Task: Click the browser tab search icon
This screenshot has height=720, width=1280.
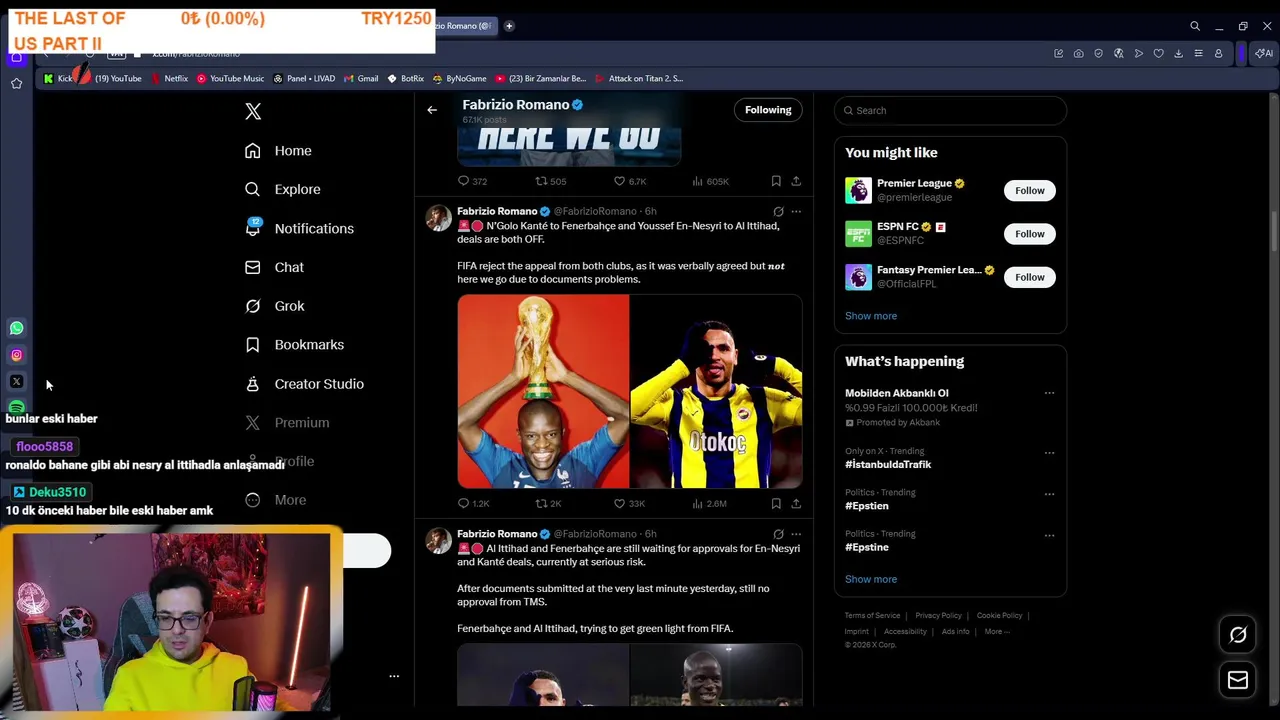Action: click(1194, 26)
